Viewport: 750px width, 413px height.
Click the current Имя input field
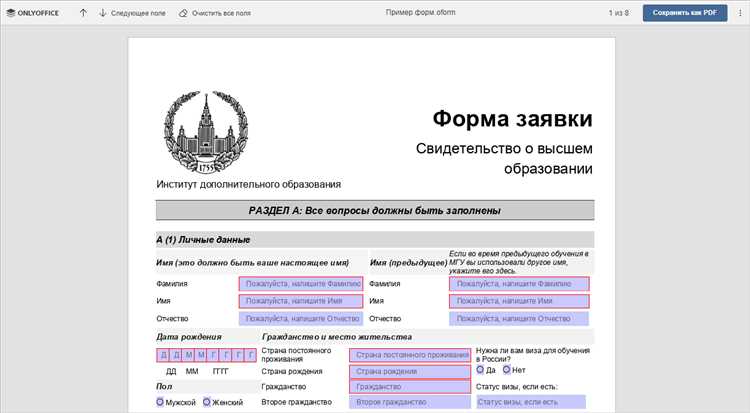pyautogui.click(x=301, y=301)
